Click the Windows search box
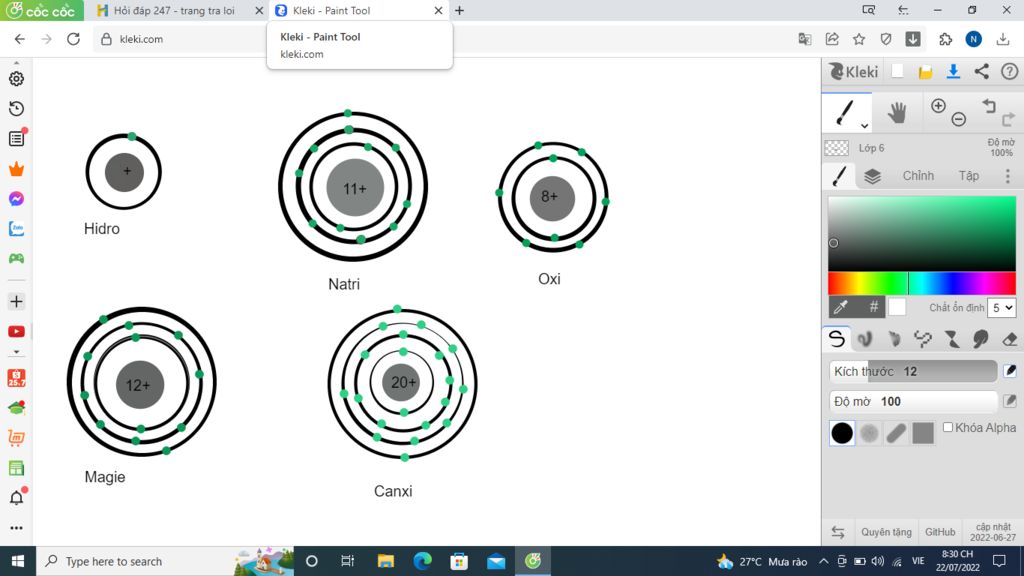Image resolution: width=1024 pixels, height=576 pixels. click(x=165, y=561)
